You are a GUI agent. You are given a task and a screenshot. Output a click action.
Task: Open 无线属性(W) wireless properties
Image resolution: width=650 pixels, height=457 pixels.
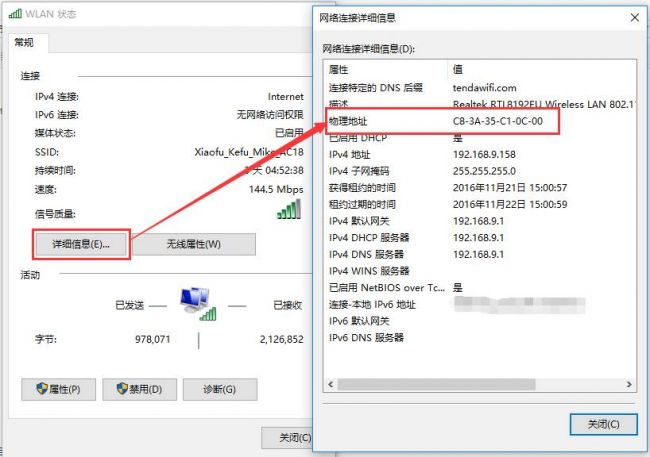click(194, 244)
